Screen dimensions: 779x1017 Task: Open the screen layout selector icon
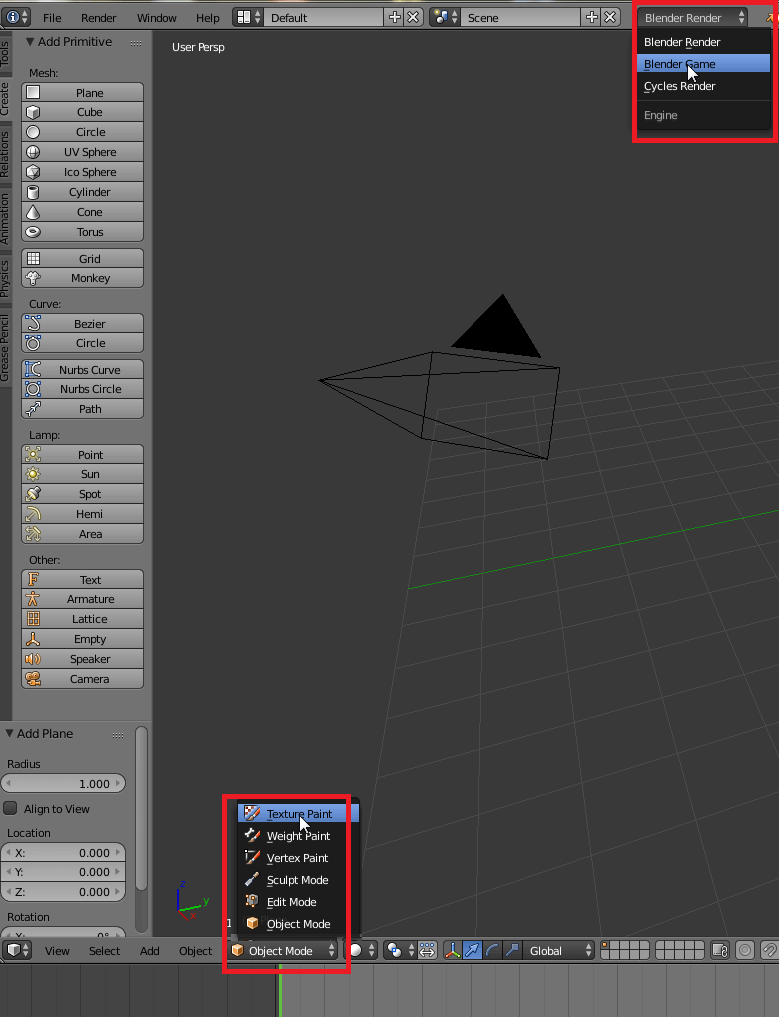248,18
